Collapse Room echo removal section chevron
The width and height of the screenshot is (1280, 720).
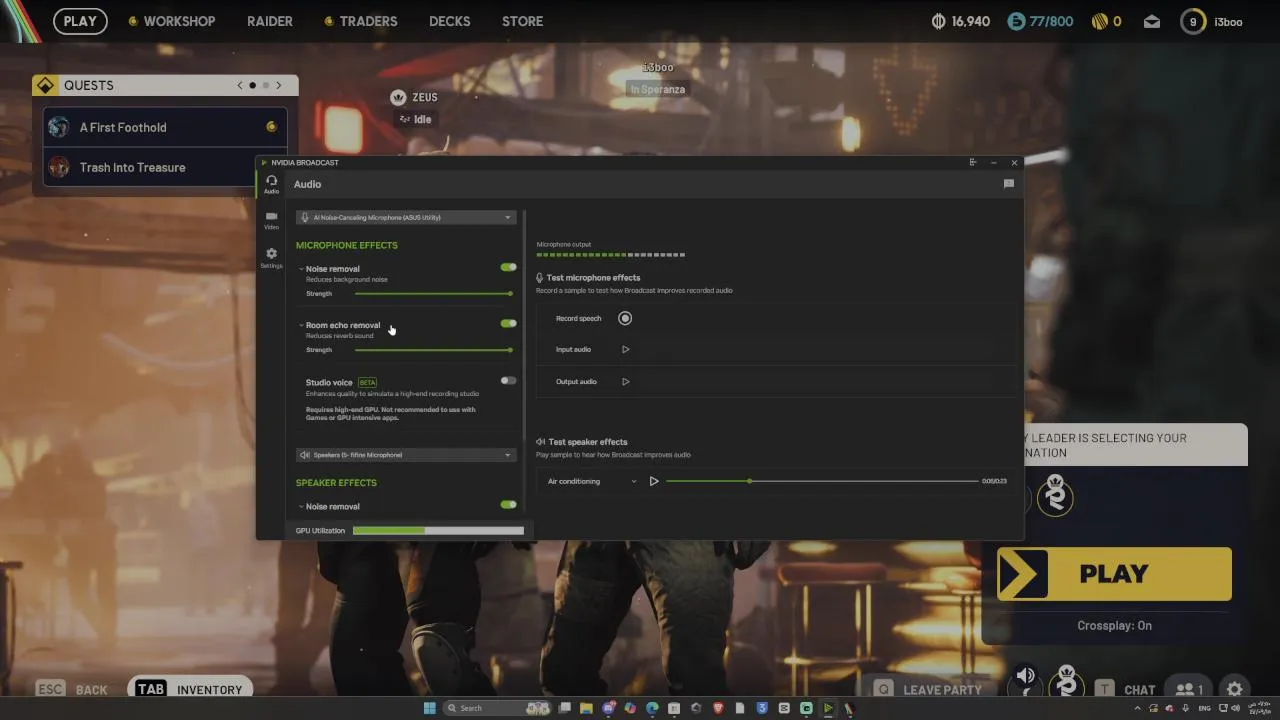301,325
